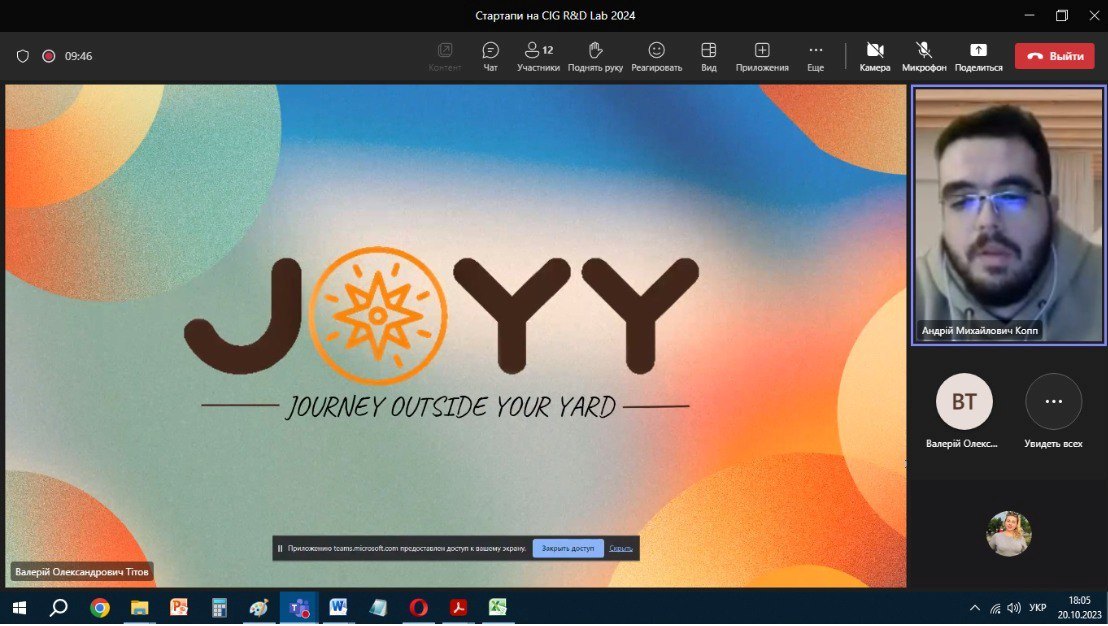Open Excel from taskbar
Image resolution: width=1108 pixels, height=626 pixels.
click(497, 608)
